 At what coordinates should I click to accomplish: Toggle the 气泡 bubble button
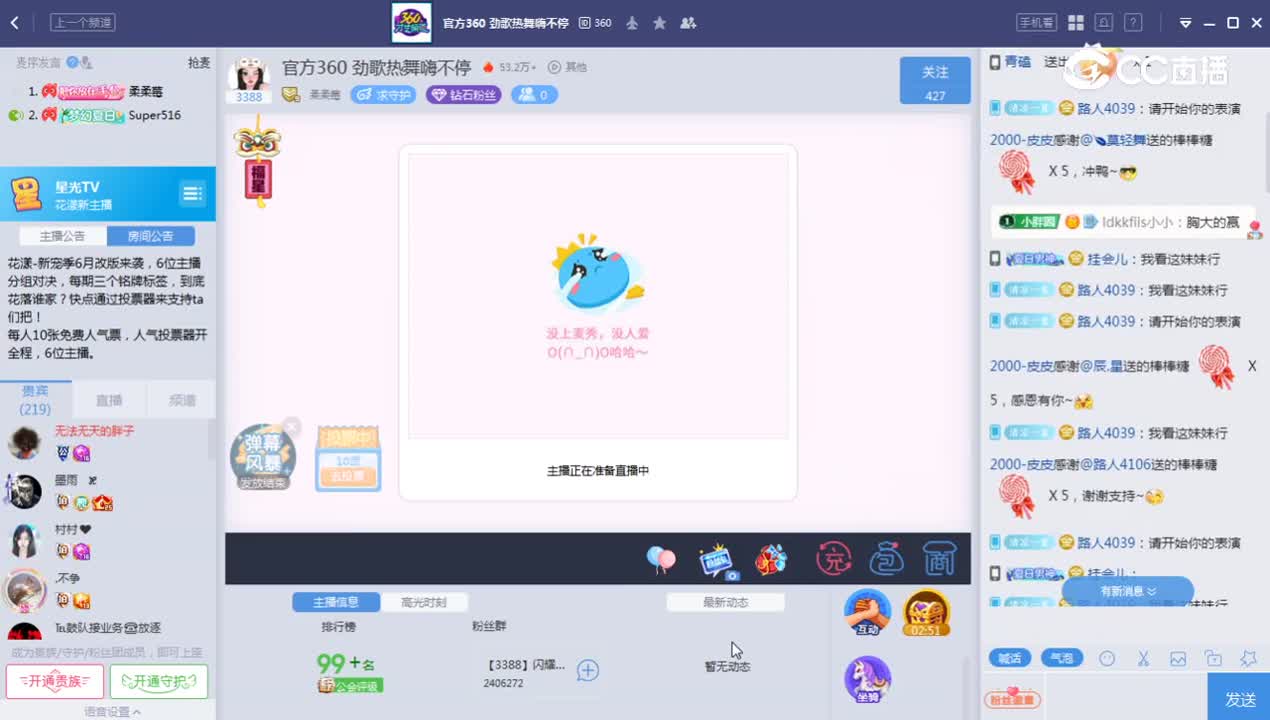point(1062,658)
